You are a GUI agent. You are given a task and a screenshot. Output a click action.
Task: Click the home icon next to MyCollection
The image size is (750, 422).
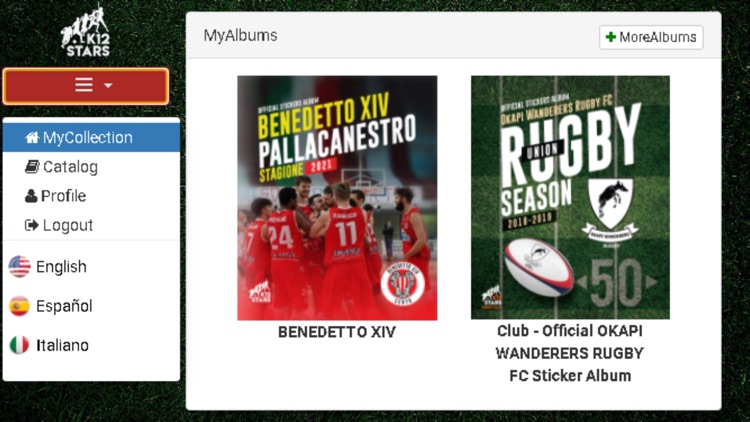32,138
